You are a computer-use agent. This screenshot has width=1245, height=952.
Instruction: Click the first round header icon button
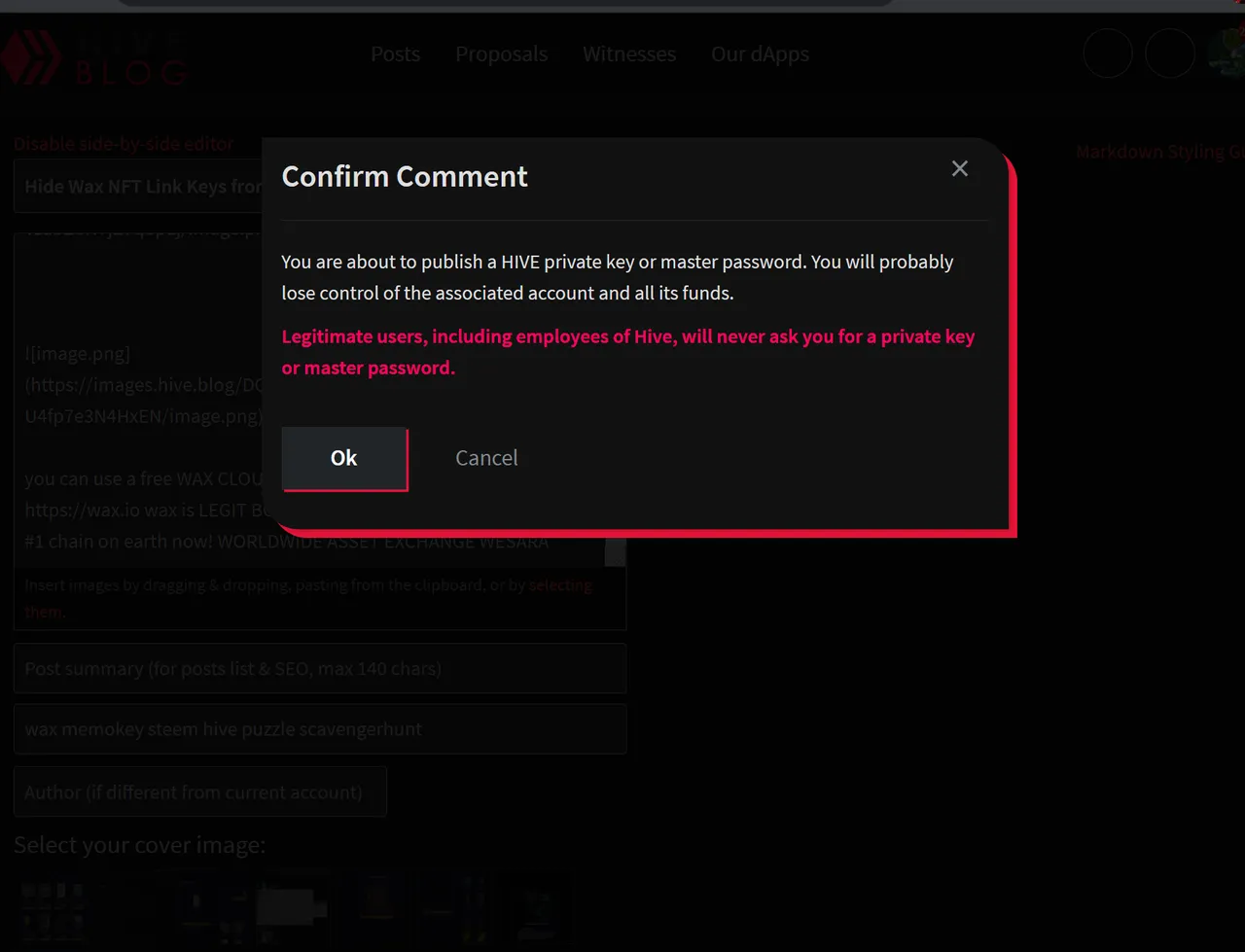[1108, 53]
